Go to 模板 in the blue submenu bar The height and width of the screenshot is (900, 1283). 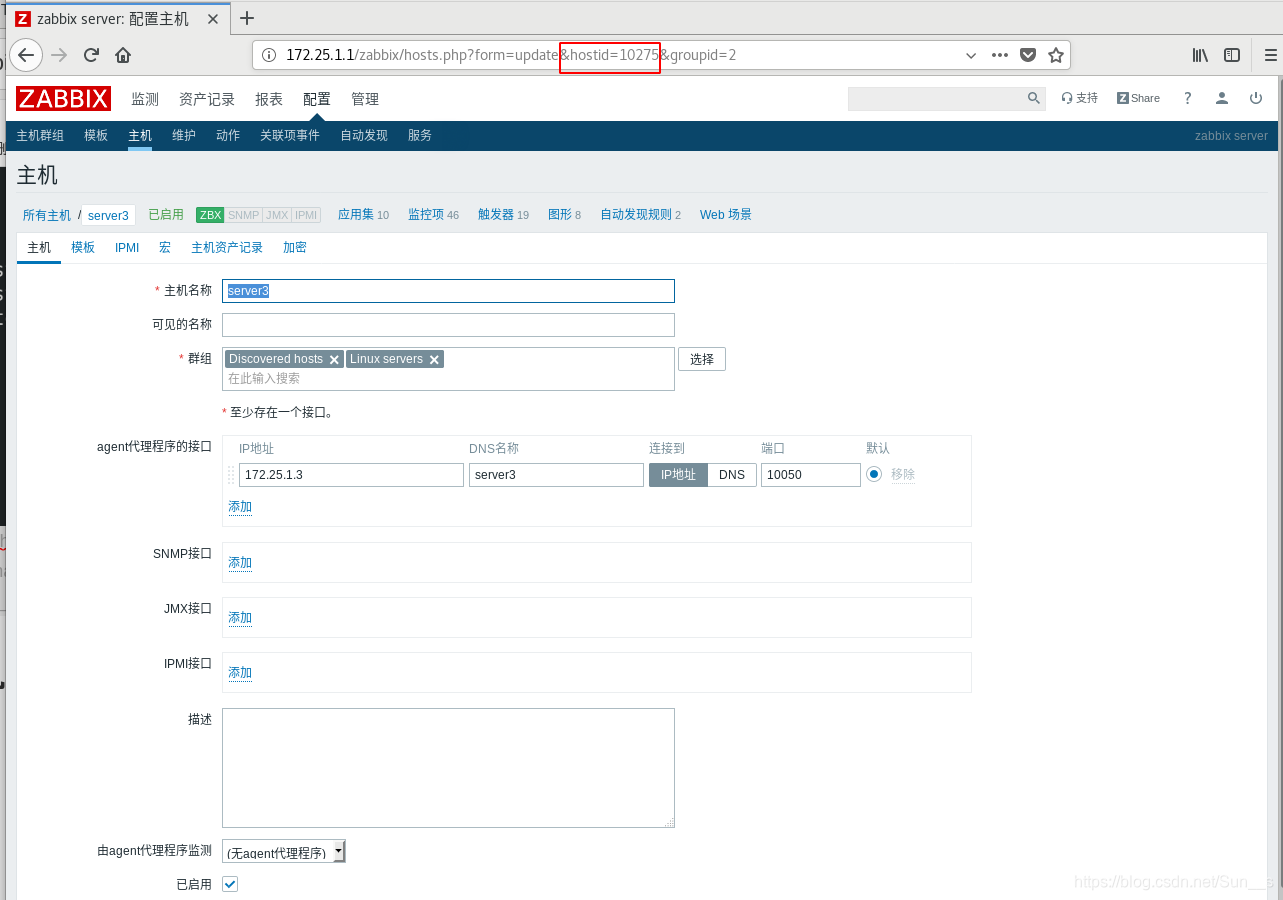coord(96,135)
